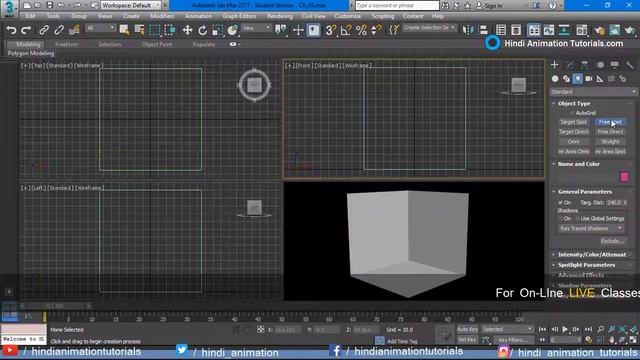Open the Modifiers menu
The height and width of the screenshot is (360, 640).
[x=162, y=16]
